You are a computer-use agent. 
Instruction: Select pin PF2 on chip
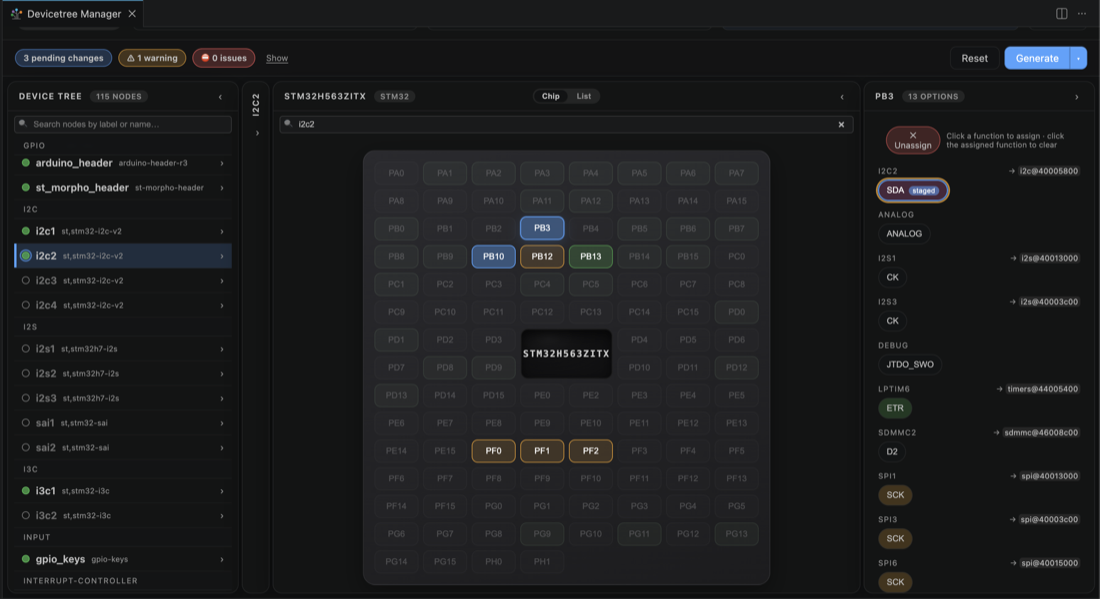591,450
